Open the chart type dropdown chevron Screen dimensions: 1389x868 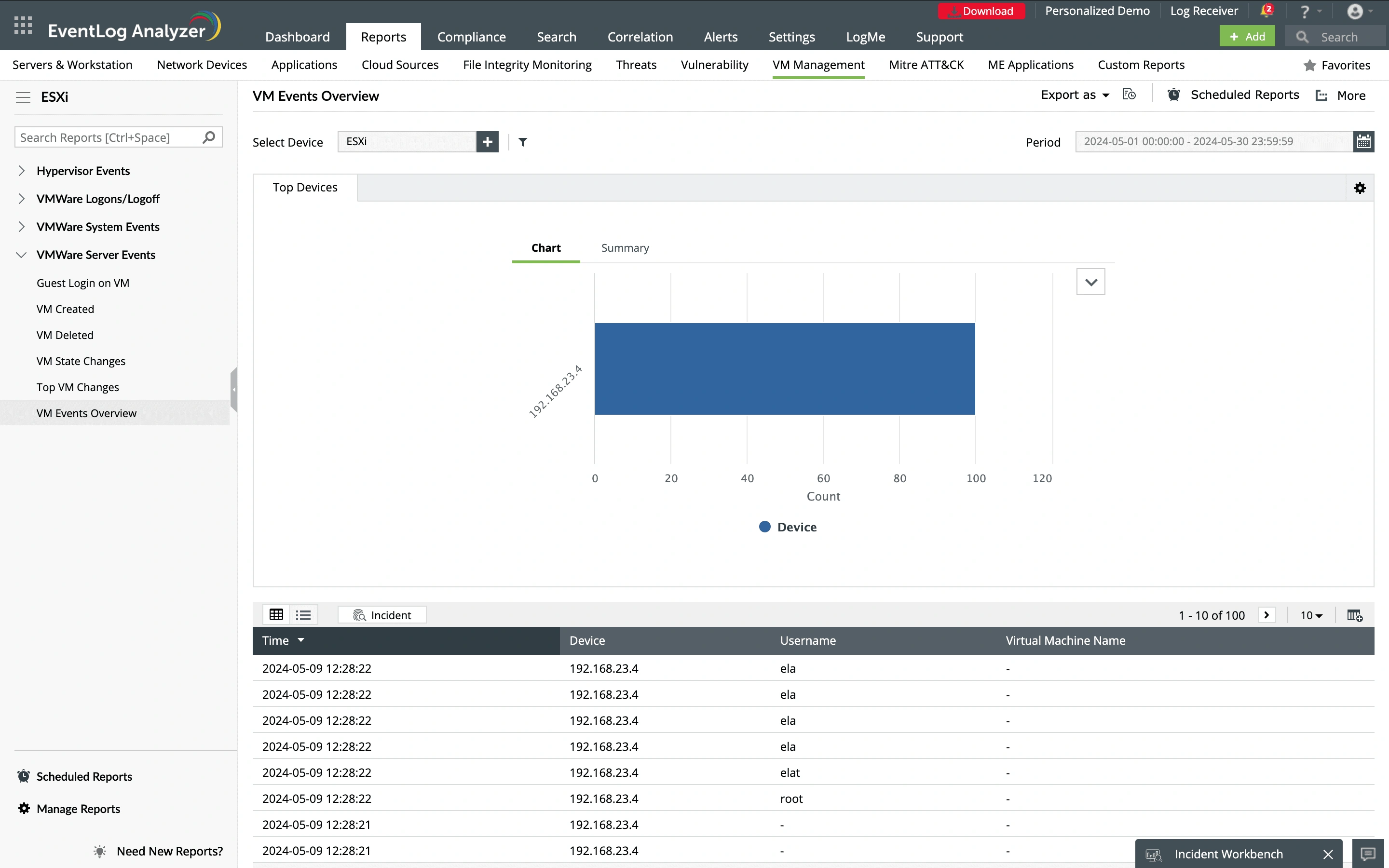pyautogui.click(x=1090, y=282)
